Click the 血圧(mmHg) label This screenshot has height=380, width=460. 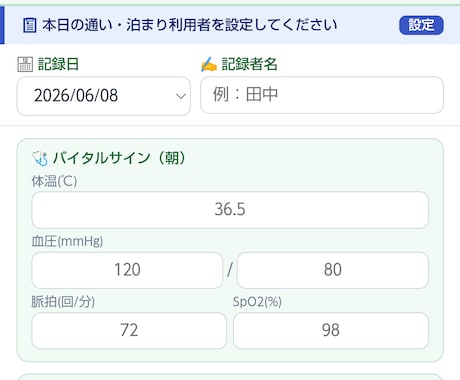click(67, 241)
